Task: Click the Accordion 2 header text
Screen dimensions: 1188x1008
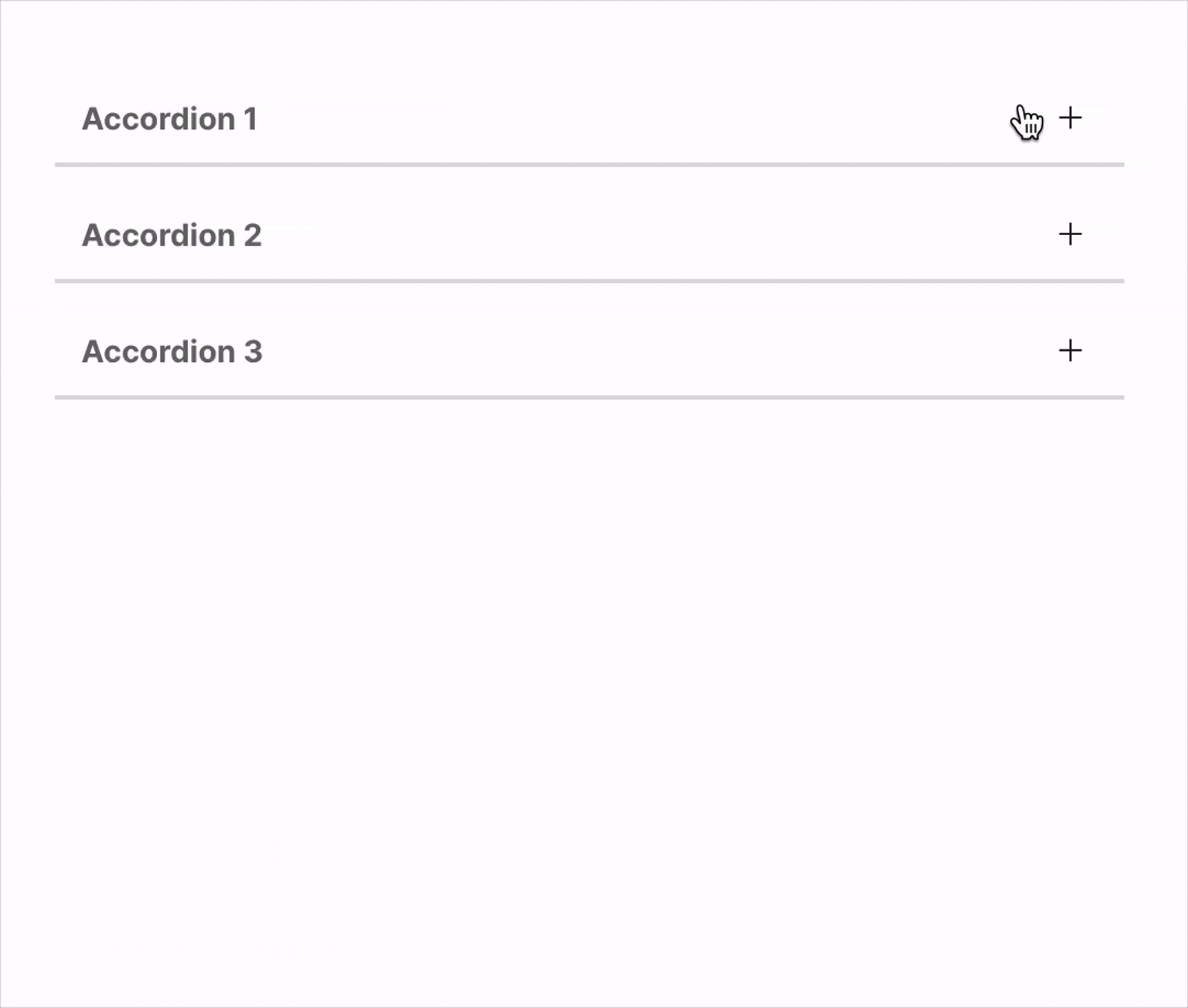Action: tap(172, 235)
